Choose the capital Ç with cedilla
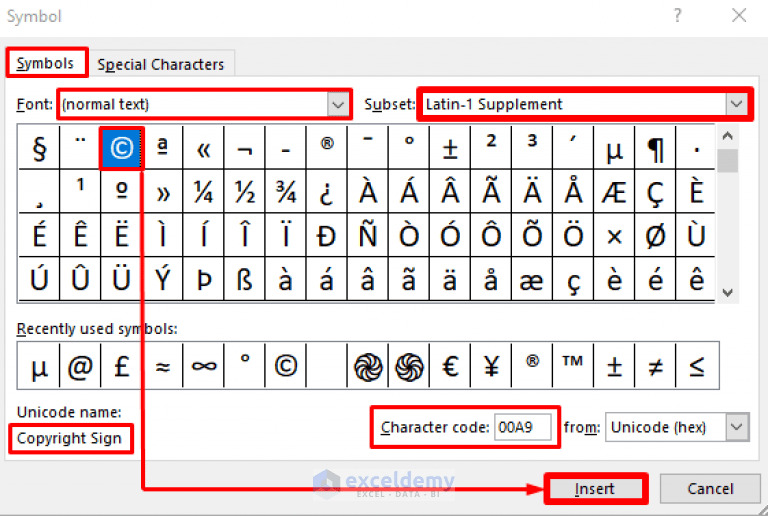This screenshot has height=516, width=768. [655, 191]
